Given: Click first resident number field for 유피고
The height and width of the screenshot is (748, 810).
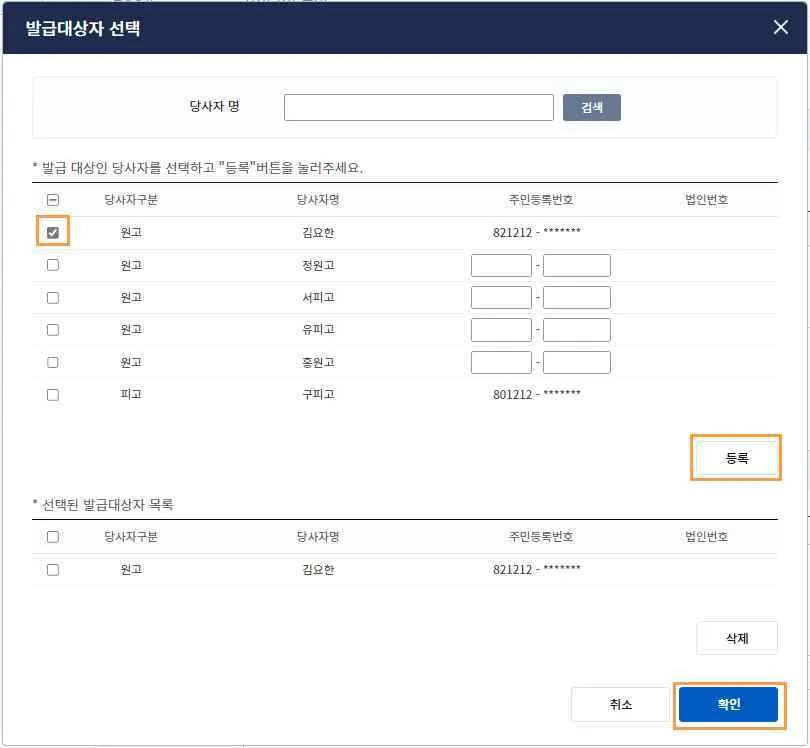Looking at the screenshot, I should click(x=501, y=330).
